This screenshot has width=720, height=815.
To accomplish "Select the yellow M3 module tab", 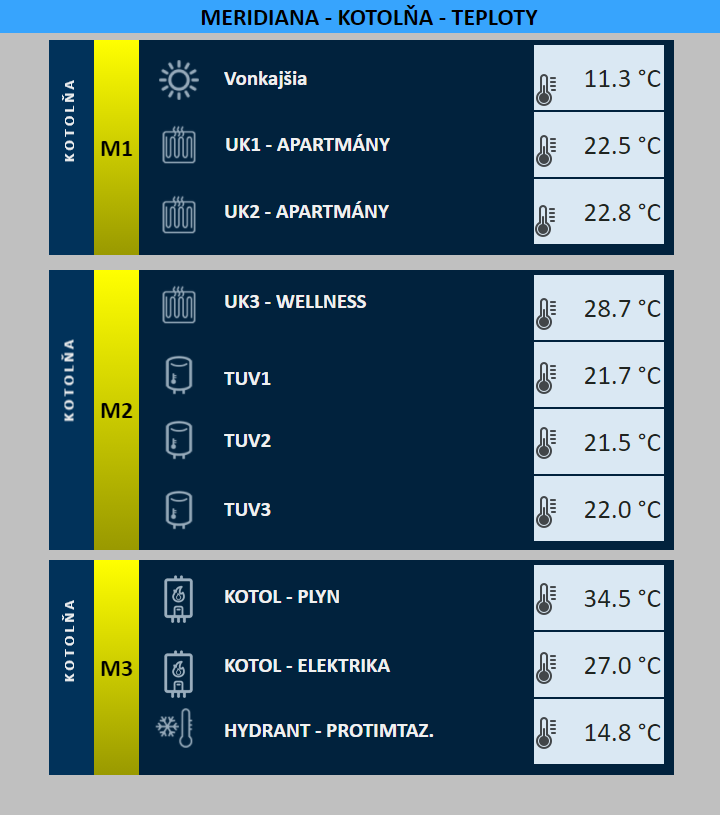I will click(x=116, y=667).
